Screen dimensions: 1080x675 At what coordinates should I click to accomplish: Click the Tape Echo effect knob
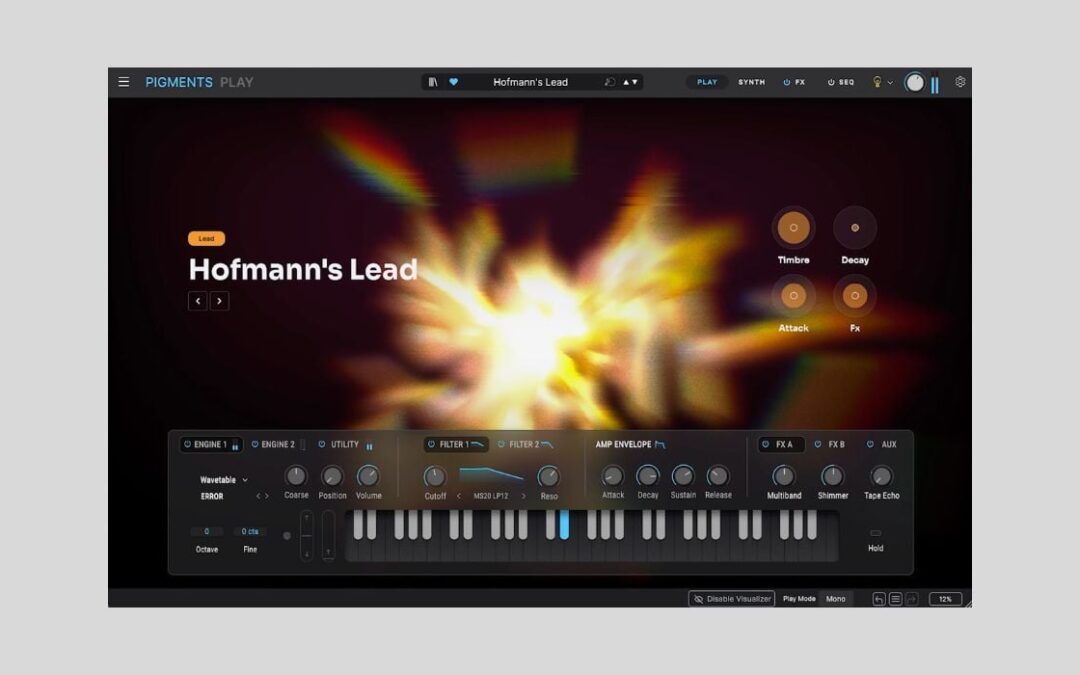(882, 476)
